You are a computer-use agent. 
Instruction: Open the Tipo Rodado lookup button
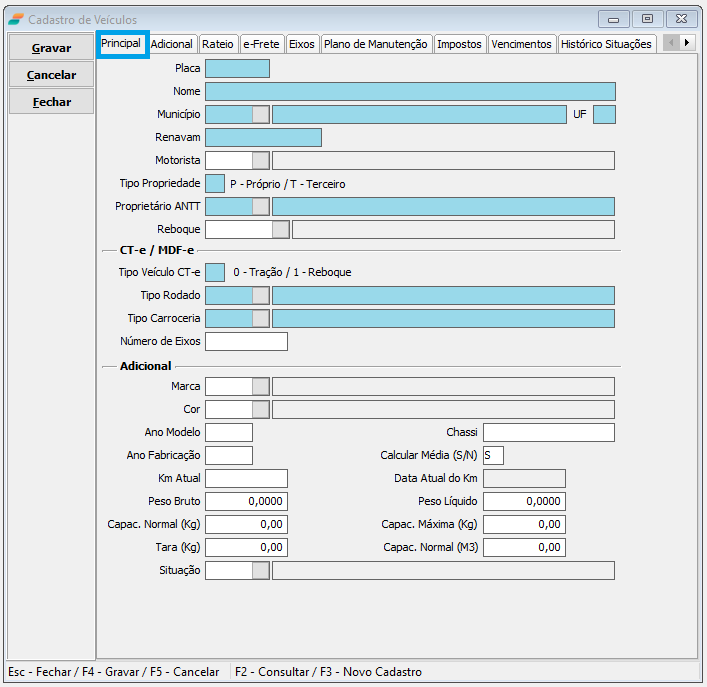261,295
